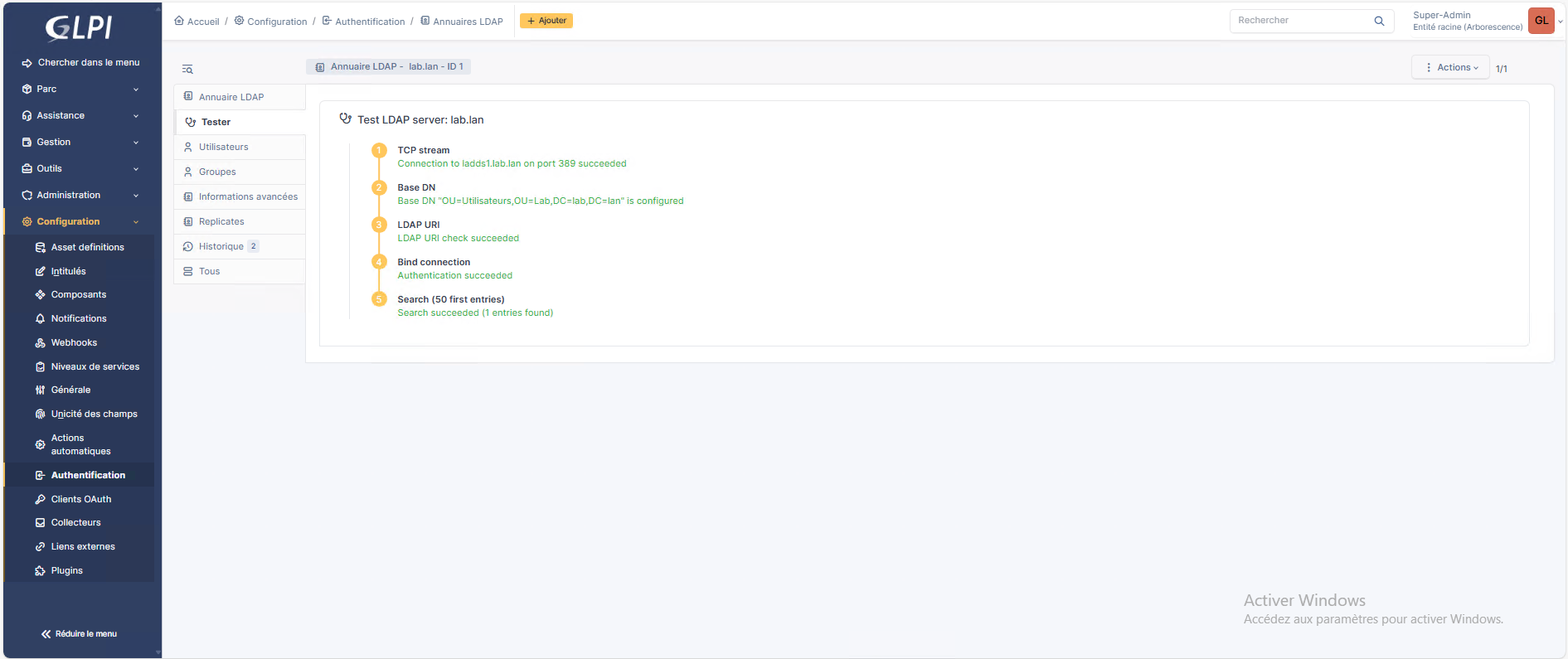Image resolution: width=1568 pixels, height=659 pixels.
Task: Click the Rechercher search field
Action: pos(1300,21)
